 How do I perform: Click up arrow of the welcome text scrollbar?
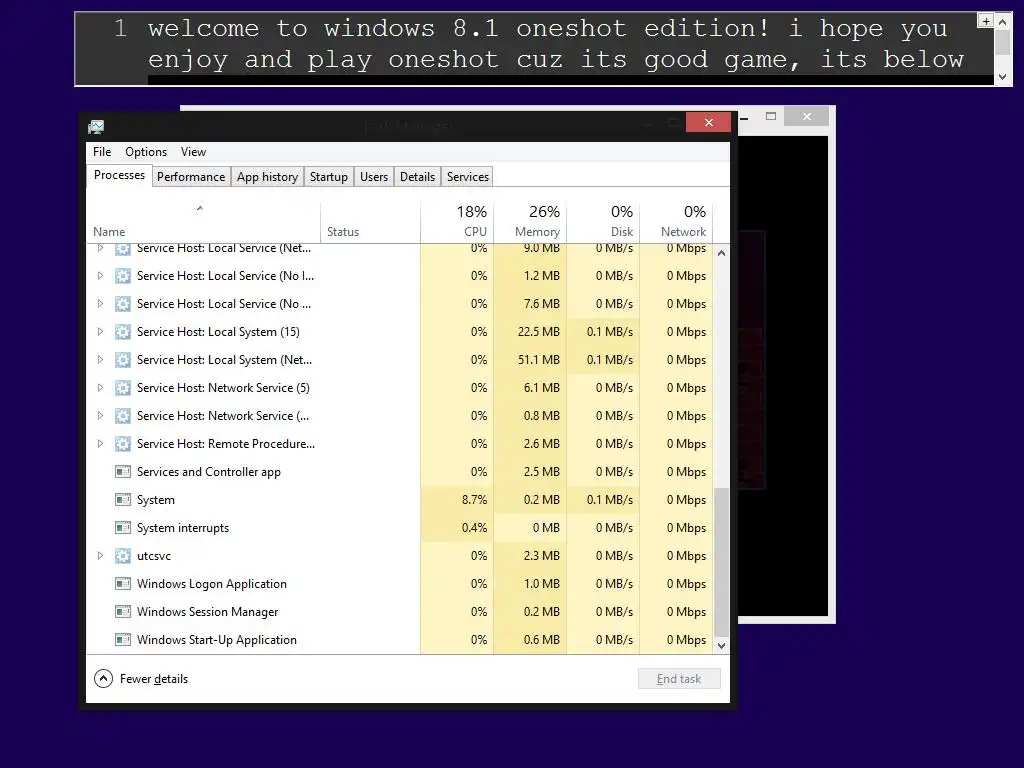(x=1002, y=22)
